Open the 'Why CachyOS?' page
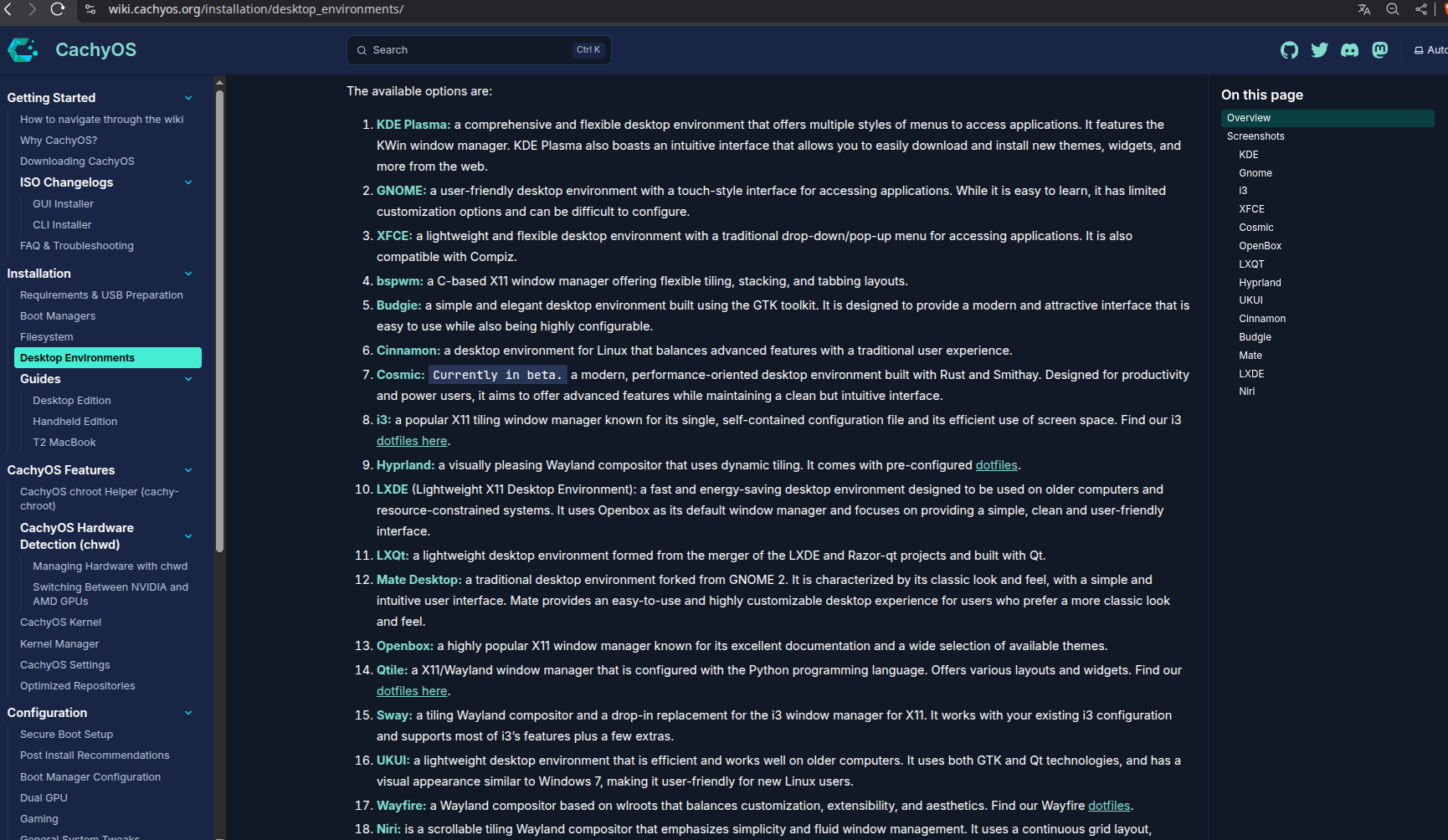The width and height of the screenshot is (1448, 840). [x=59, y=141]
